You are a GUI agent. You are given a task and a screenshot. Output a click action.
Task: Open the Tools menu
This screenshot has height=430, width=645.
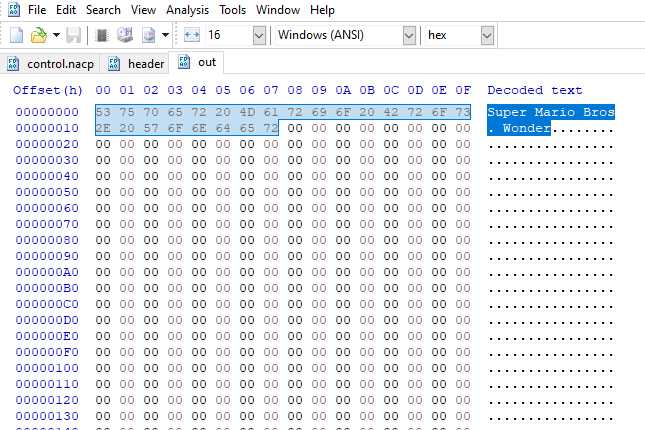[232, 10]
